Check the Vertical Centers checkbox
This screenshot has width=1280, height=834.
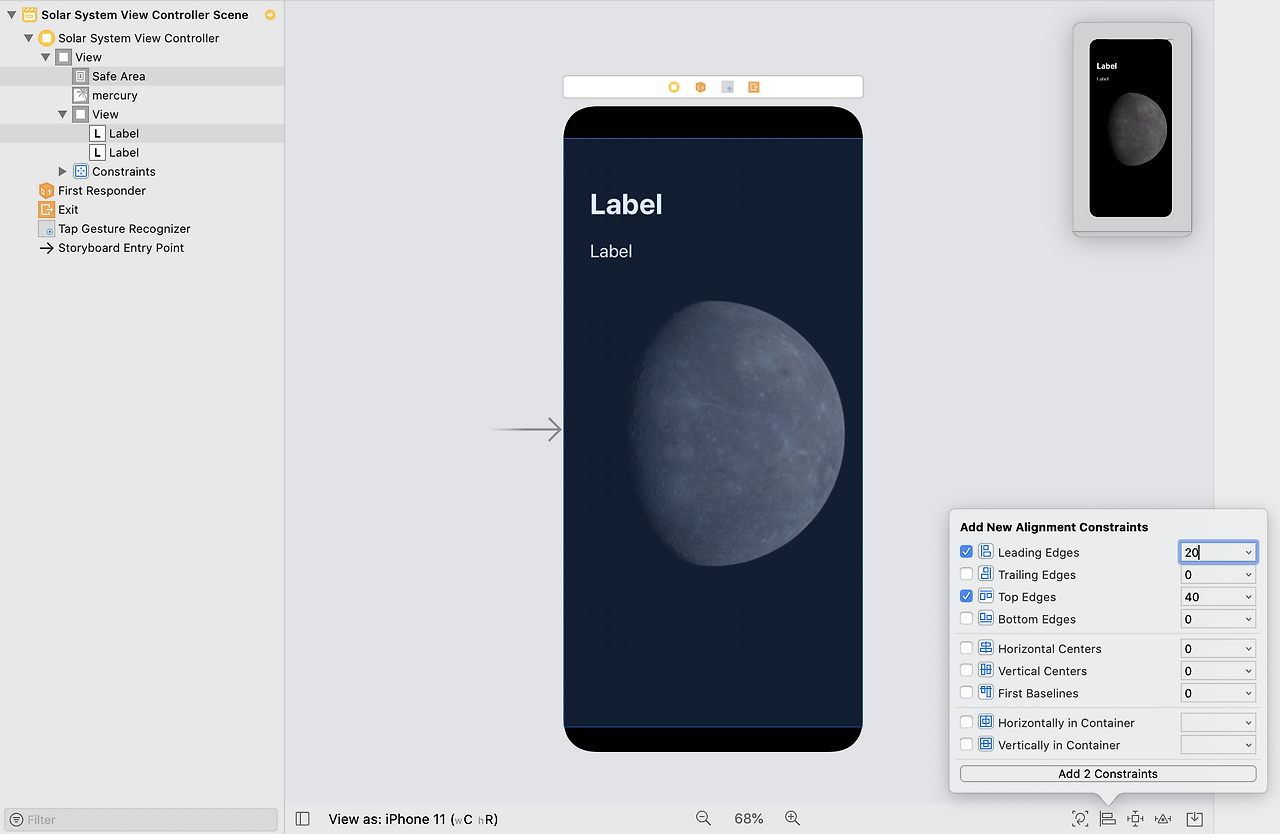click(966, 670)
